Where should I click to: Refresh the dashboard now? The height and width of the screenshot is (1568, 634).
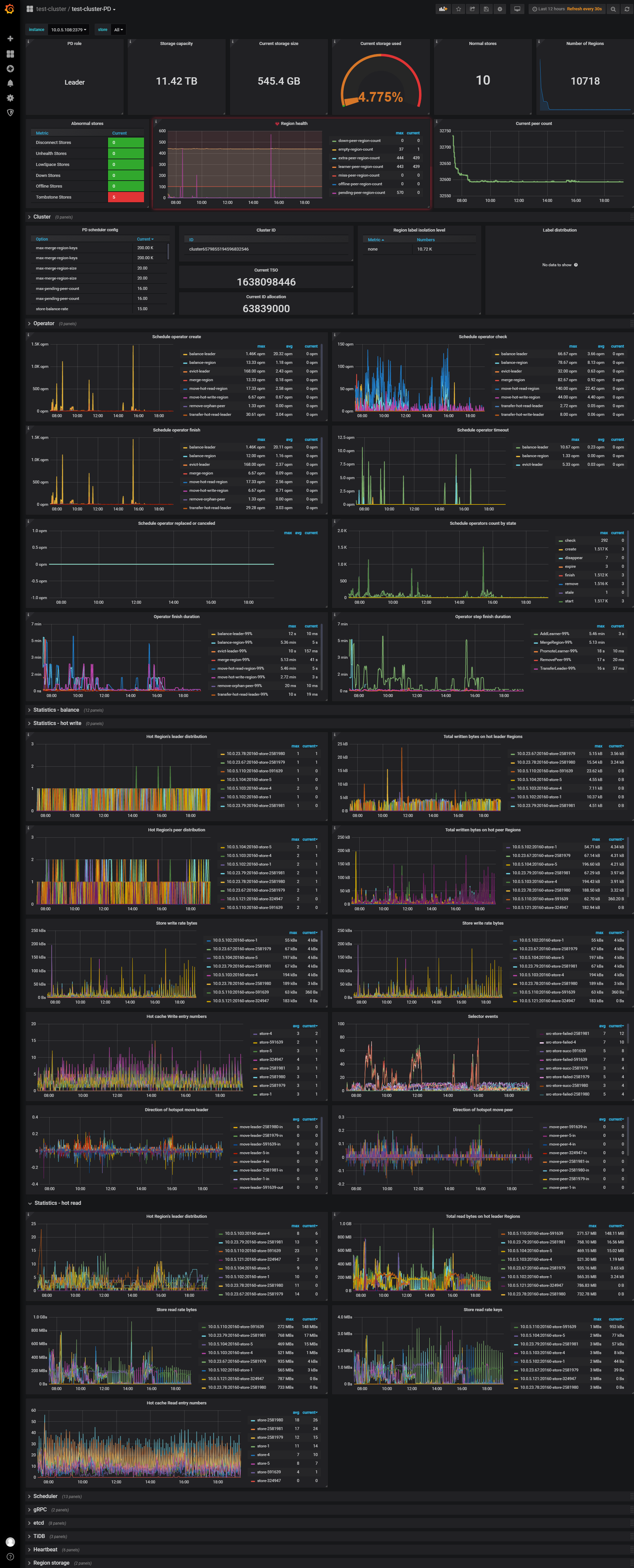(627, 9)
